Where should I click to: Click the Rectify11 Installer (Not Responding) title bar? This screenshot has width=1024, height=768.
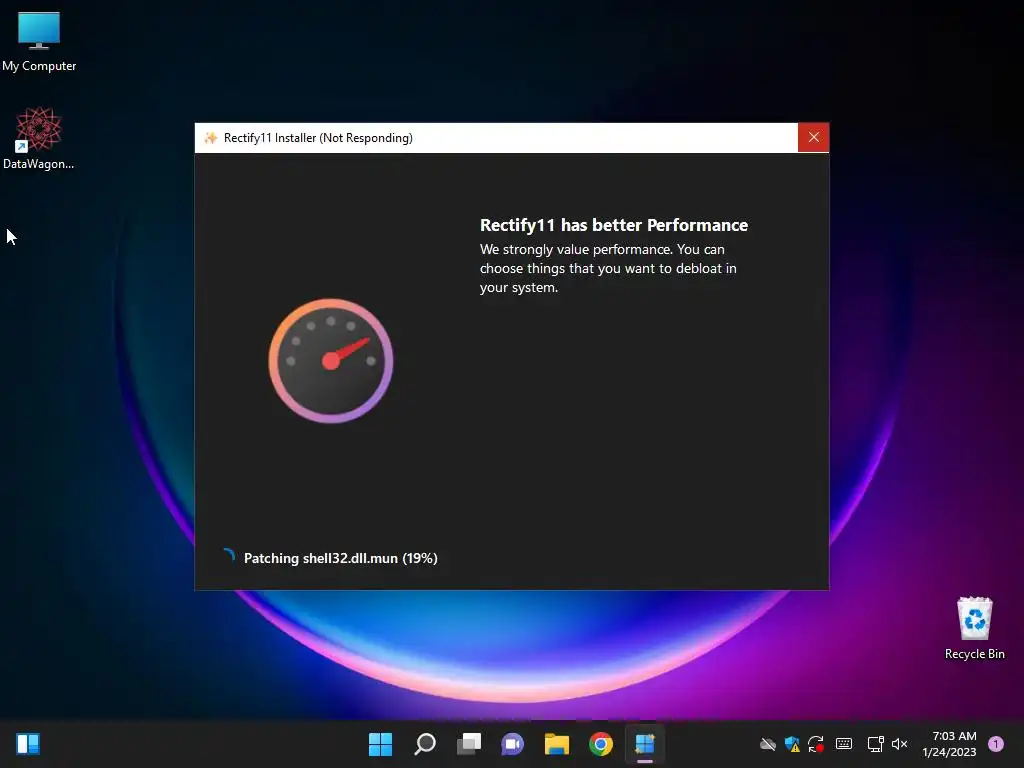coord(496,138)
